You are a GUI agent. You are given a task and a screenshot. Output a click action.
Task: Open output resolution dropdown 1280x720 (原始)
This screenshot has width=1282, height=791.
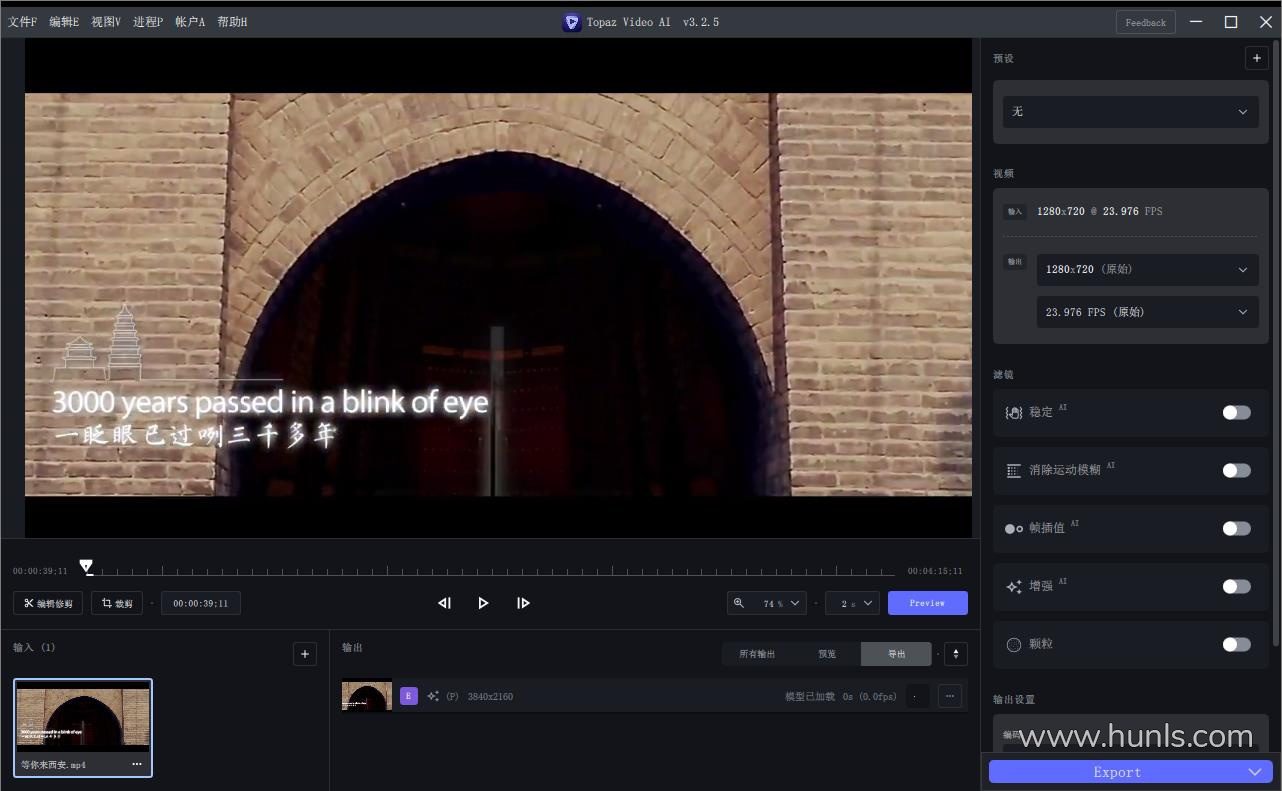(x=1147, y=269)
